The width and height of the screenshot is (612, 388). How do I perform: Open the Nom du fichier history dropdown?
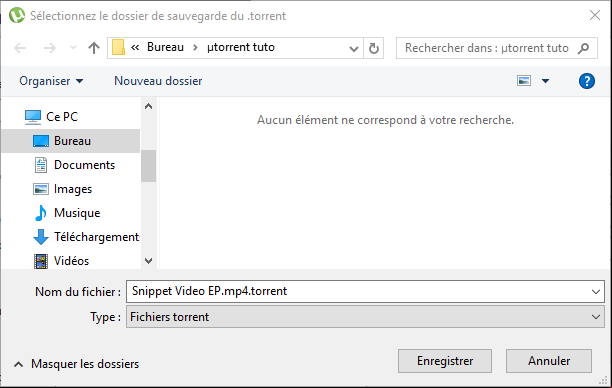click(596, 292)
